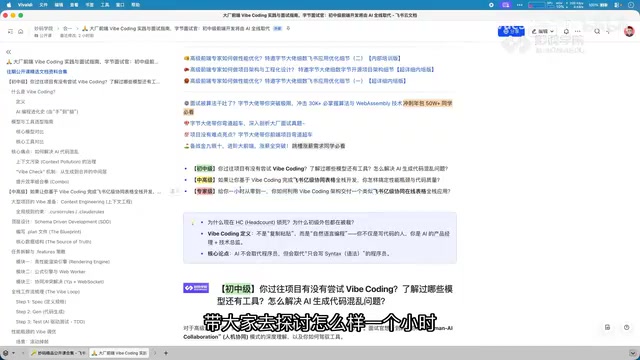
Task: Go to 核心模型对比 outline item
Action: (29, 131)
